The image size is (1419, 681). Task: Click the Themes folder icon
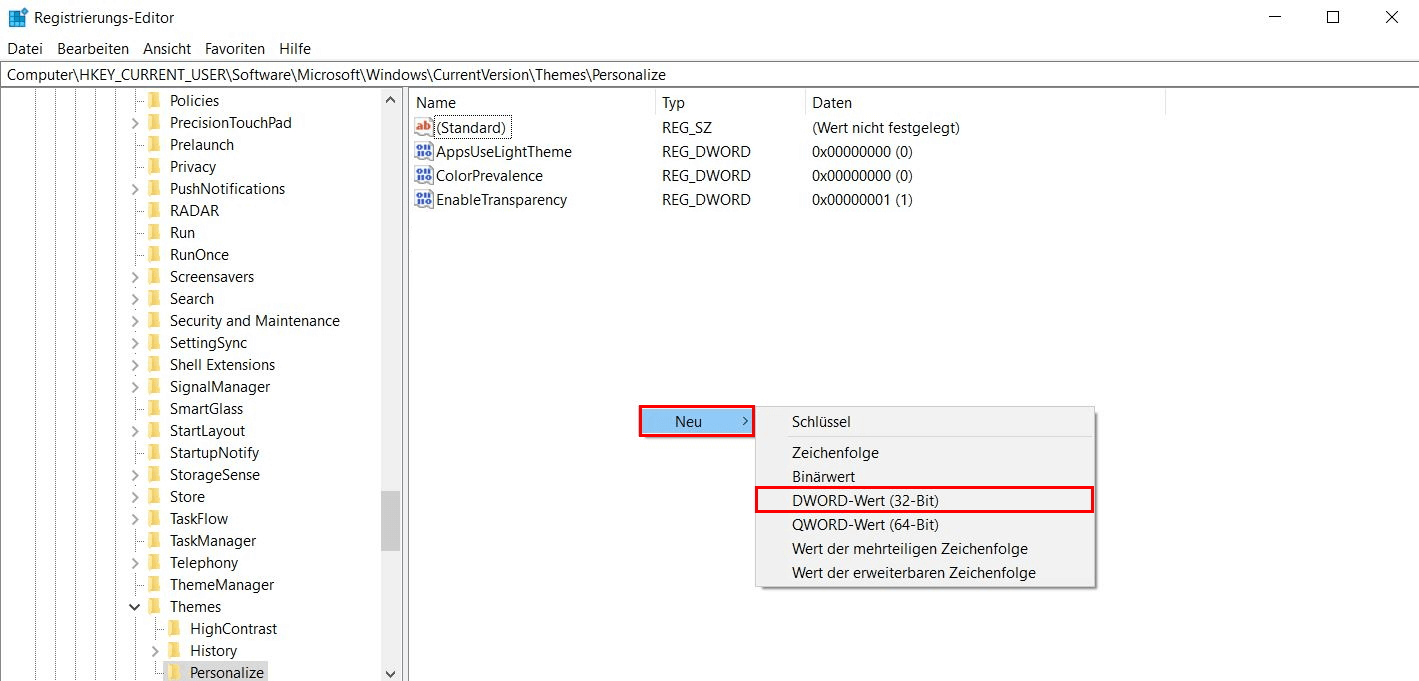point(154,606)
